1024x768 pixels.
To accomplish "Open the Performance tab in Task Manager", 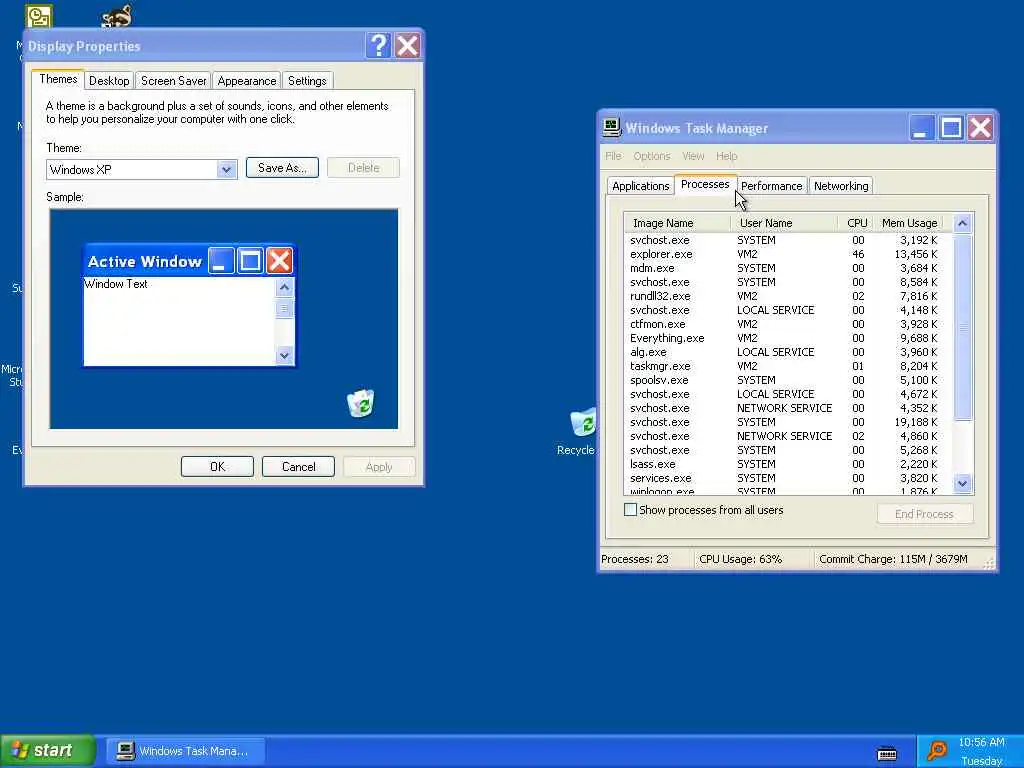I will 771,186.
